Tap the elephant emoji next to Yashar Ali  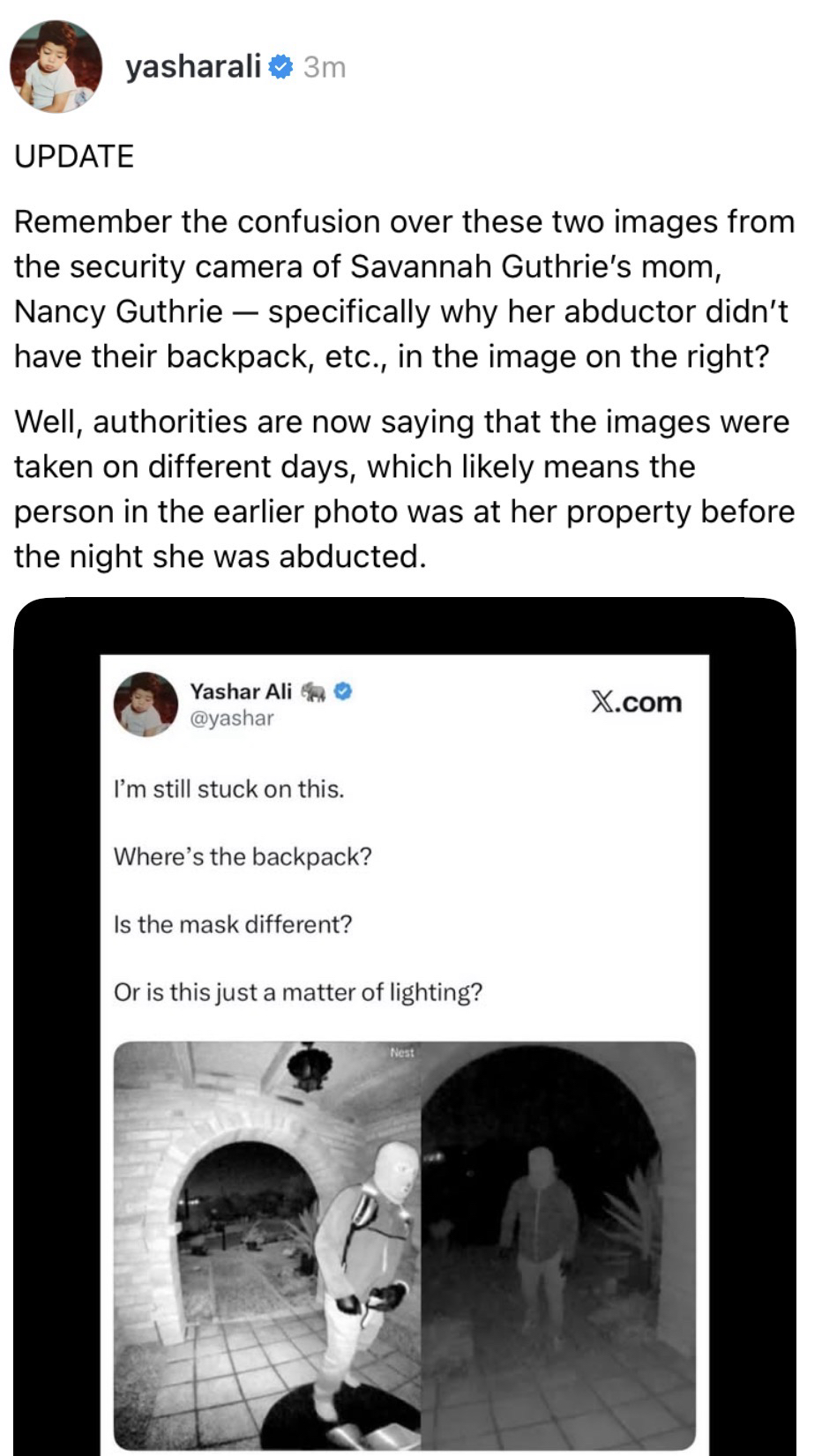313,692
